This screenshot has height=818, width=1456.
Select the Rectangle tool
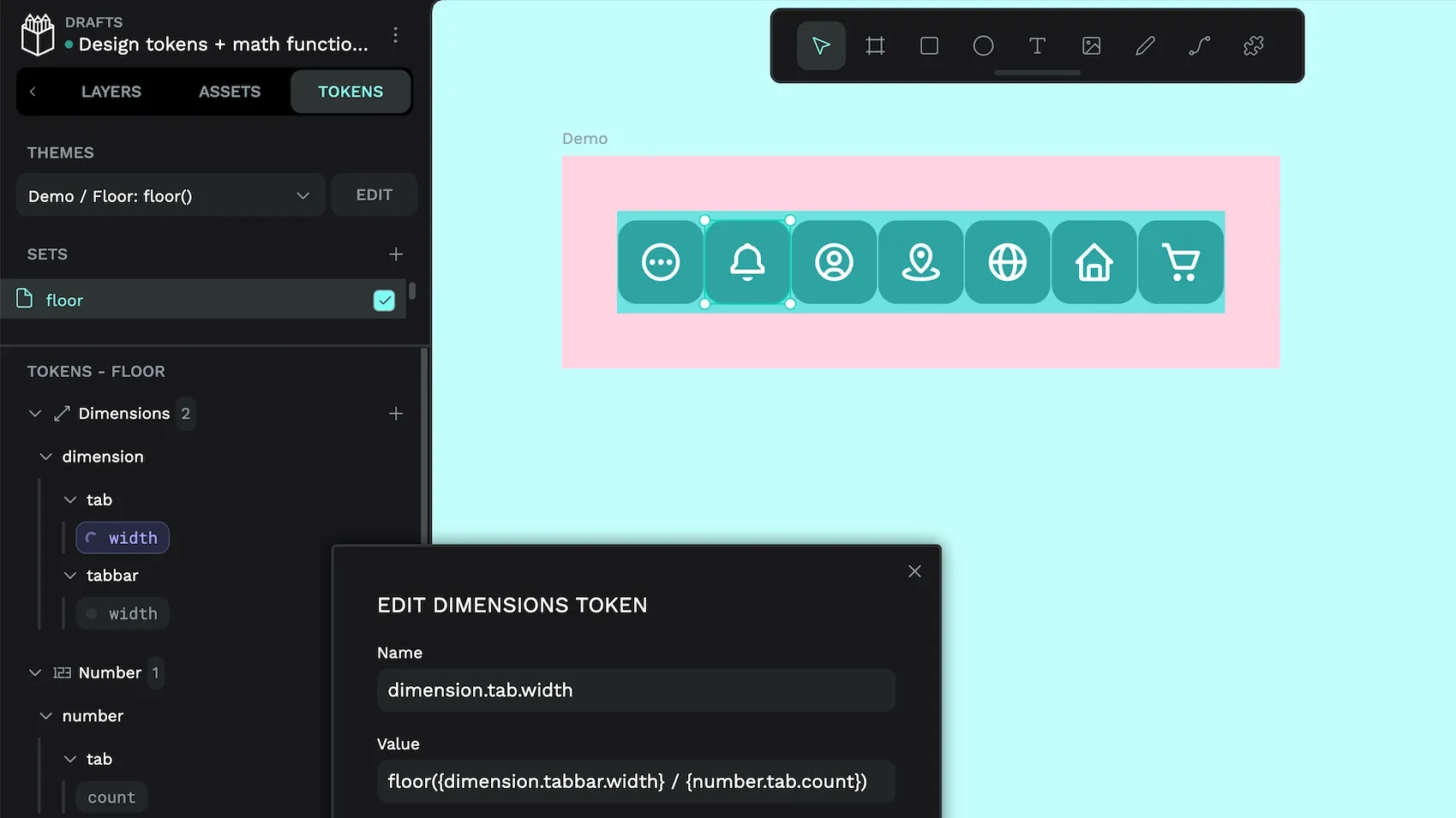[929, 45]
